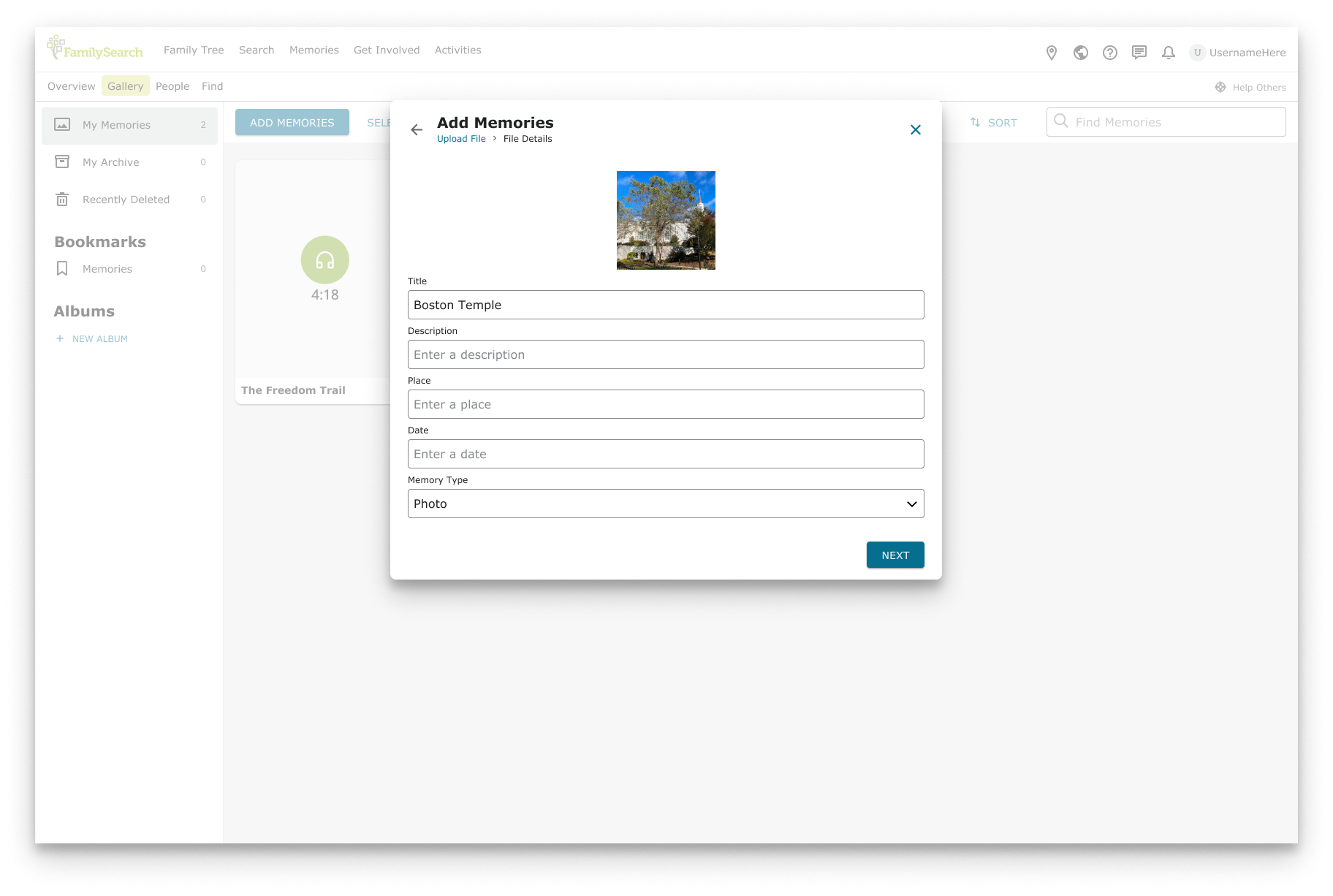1333x896 pixels.
Task: Switch to the People tab
Action: coord(172,86)
